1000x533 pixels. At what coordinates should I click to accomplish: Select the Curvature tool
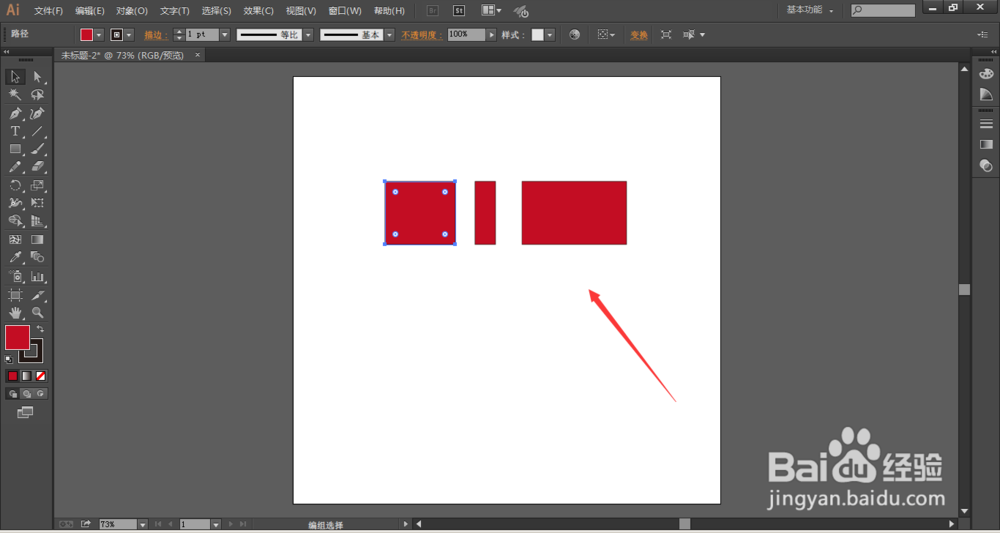[x=38, y=113]
